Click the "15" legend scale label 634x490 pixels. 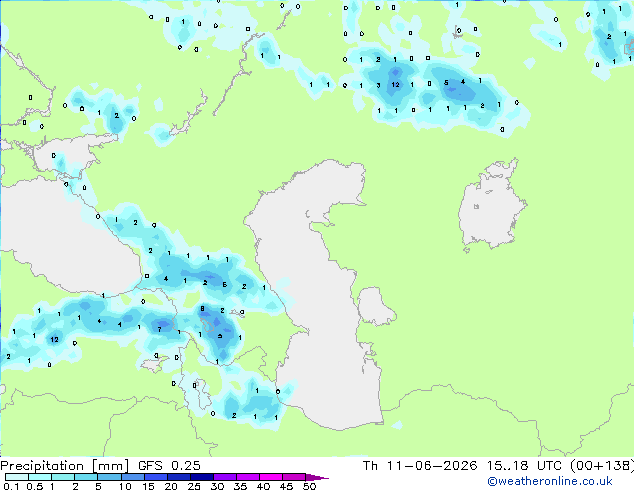tap(148, 486)
